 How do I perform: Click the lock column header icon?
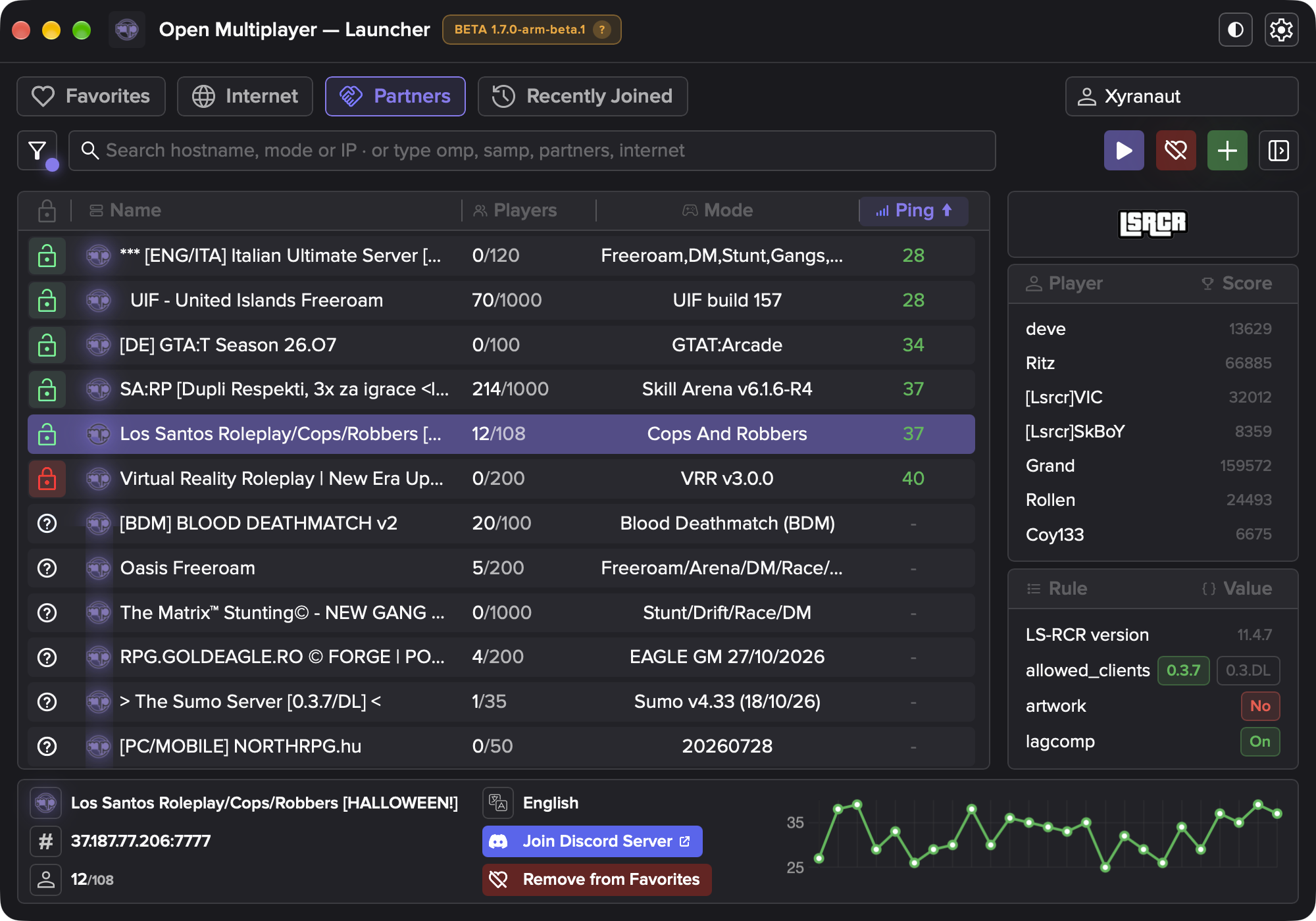[x=47, y=211]
